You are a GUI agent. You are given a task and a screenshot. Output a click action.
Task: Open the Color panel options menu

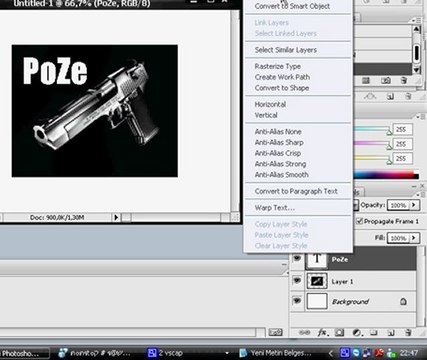[x=420, y=117]
